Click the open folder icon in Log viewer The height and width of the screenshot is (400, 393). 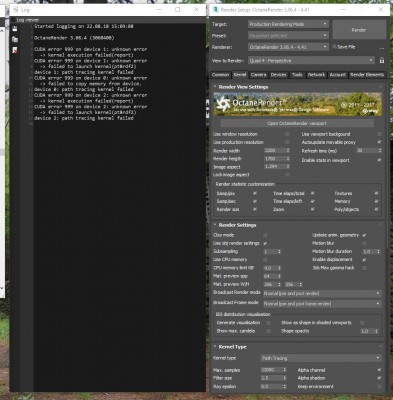15,39
